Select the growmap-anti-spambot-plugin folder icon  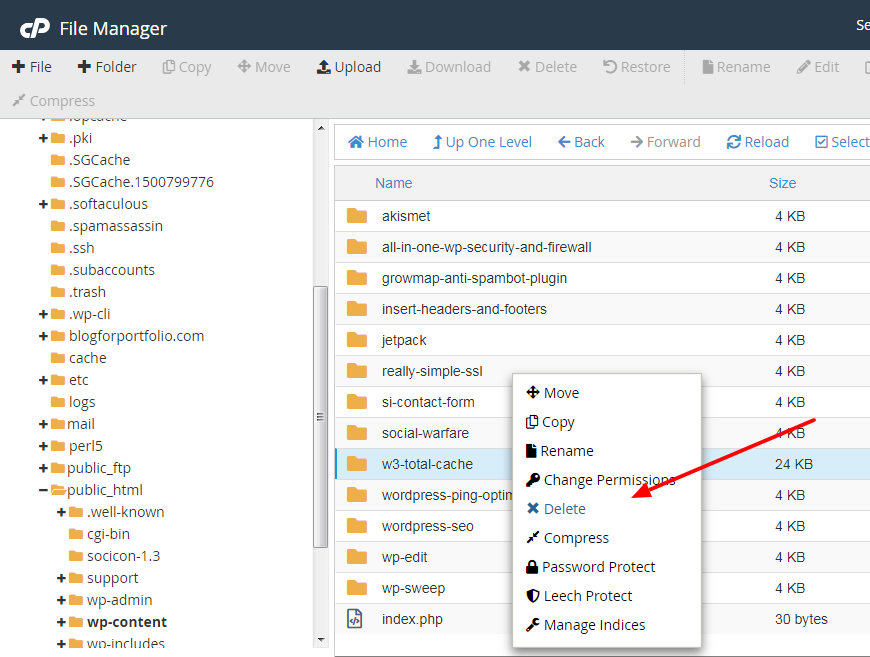(357, 278)
